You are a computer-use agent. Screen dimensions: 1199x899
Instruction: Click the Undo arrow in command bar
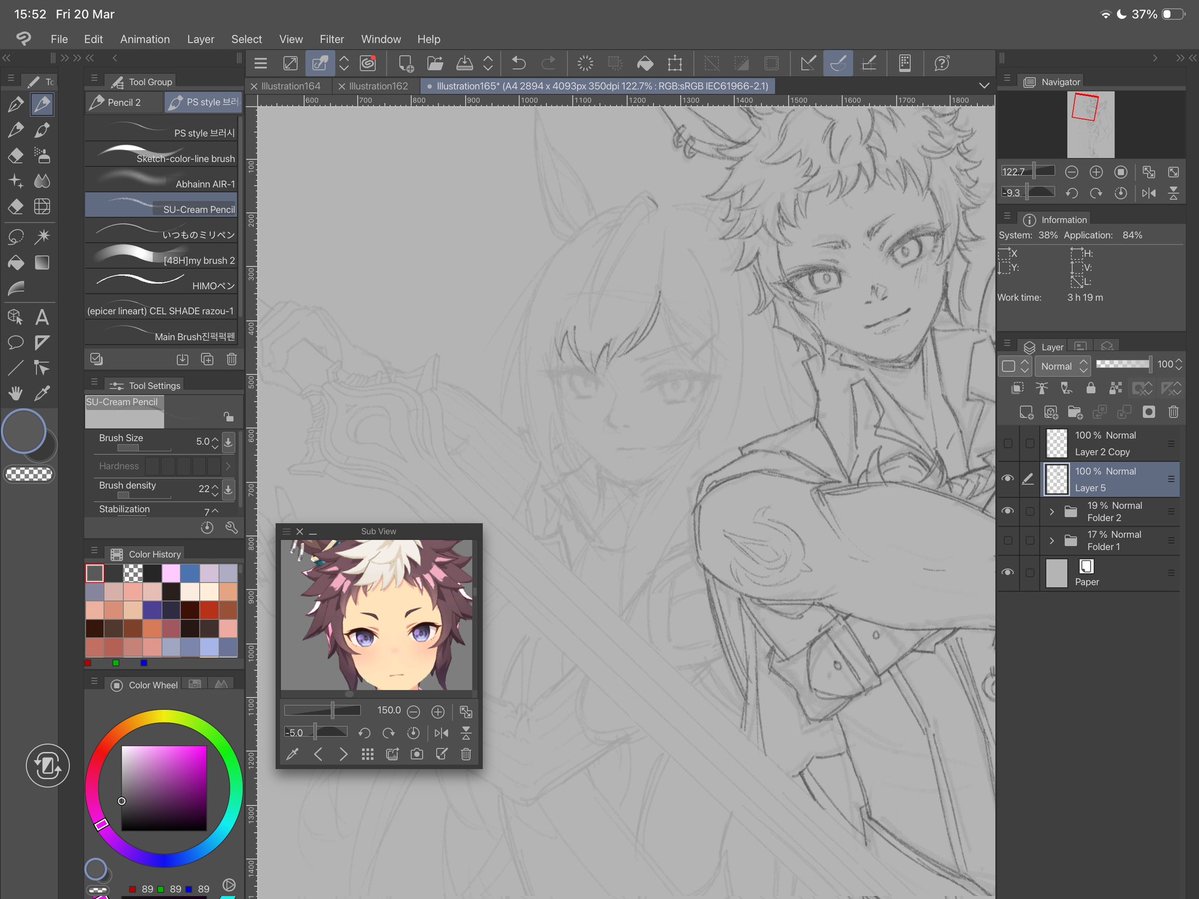click(x=518, y=63)
